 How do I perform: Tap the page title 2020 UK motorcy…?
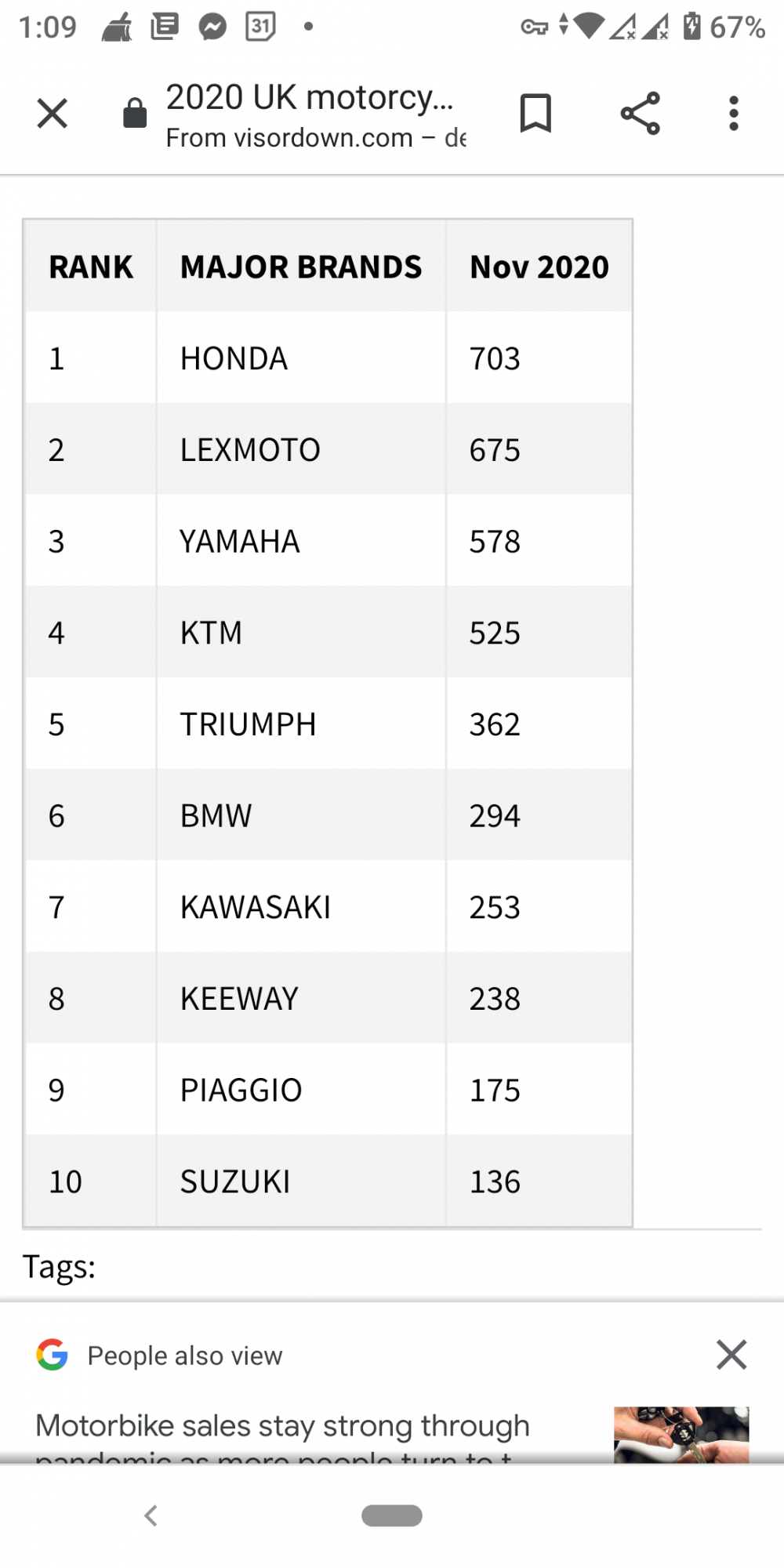pos(310,97)
